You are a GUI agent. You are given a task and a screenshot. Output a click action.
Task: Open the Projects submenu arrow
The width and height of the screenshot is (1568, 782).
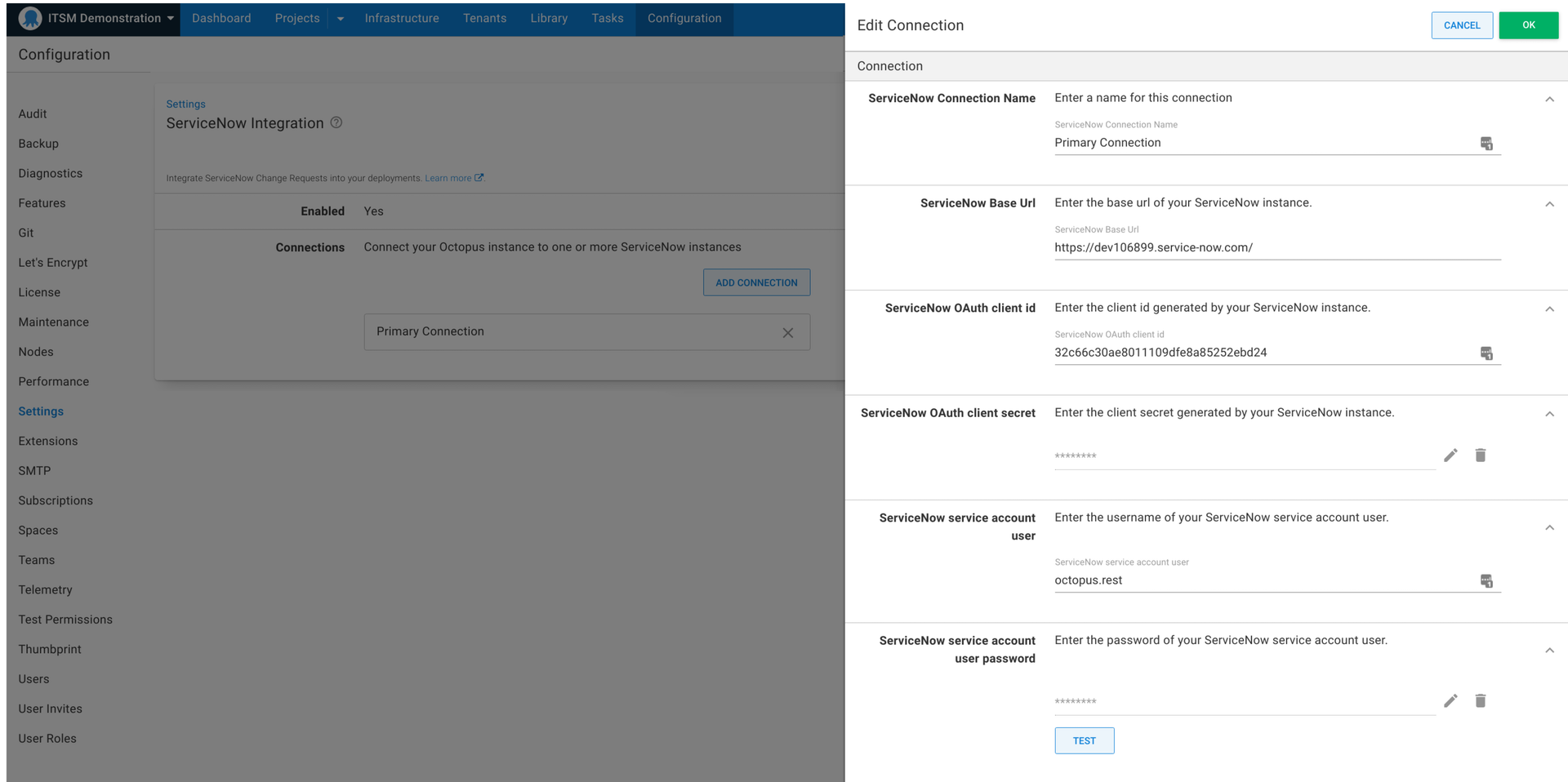pos(340,18)
